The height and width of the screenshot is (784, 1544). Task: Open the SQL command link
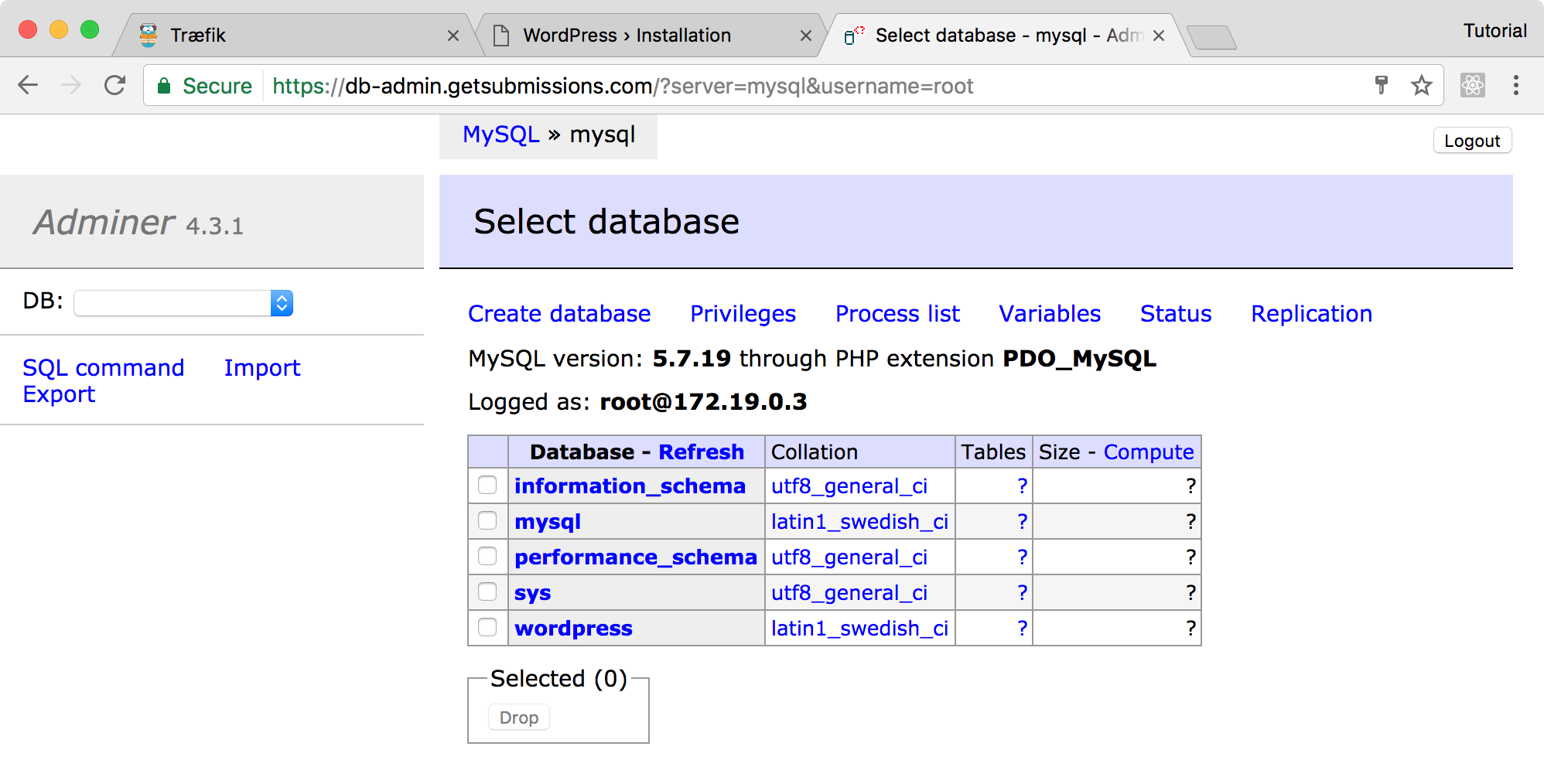(104, 368)
